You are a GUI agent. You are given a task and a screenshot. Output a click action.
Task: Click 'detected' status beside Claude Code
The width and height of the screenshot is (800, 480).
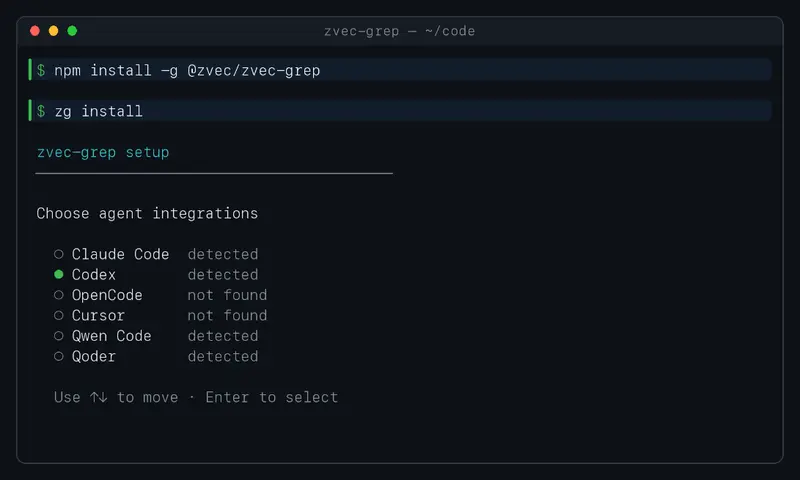coord(223,254)
